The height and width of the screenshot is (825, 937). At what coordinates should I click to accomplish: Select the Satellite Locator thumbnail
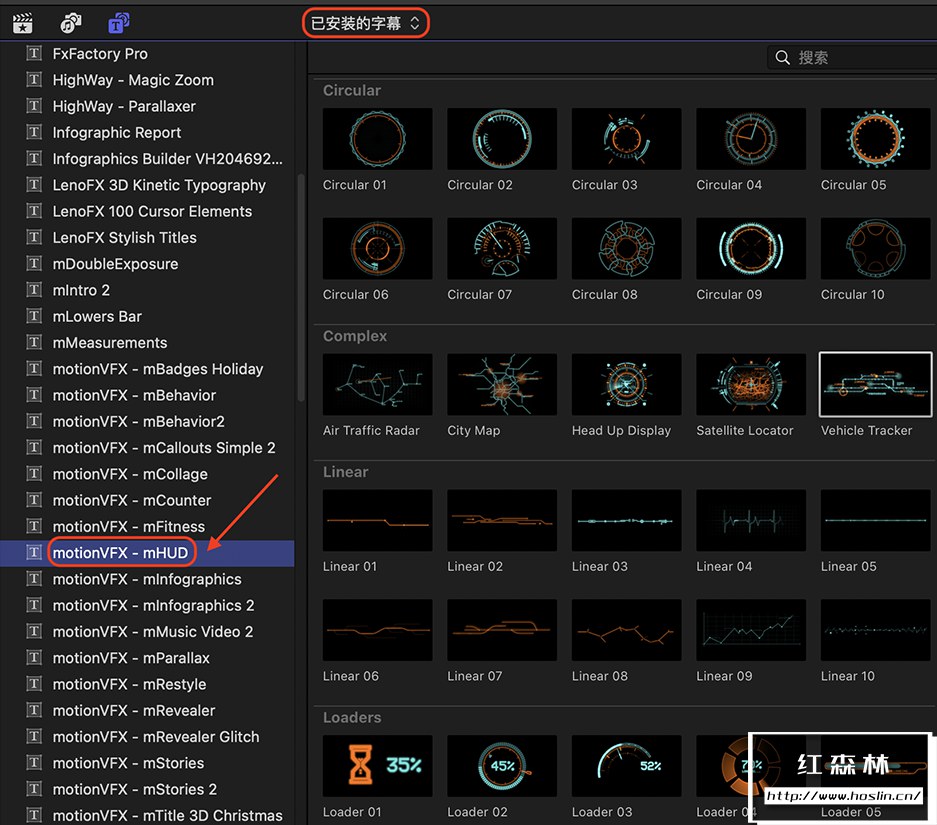tap(751, 384)
